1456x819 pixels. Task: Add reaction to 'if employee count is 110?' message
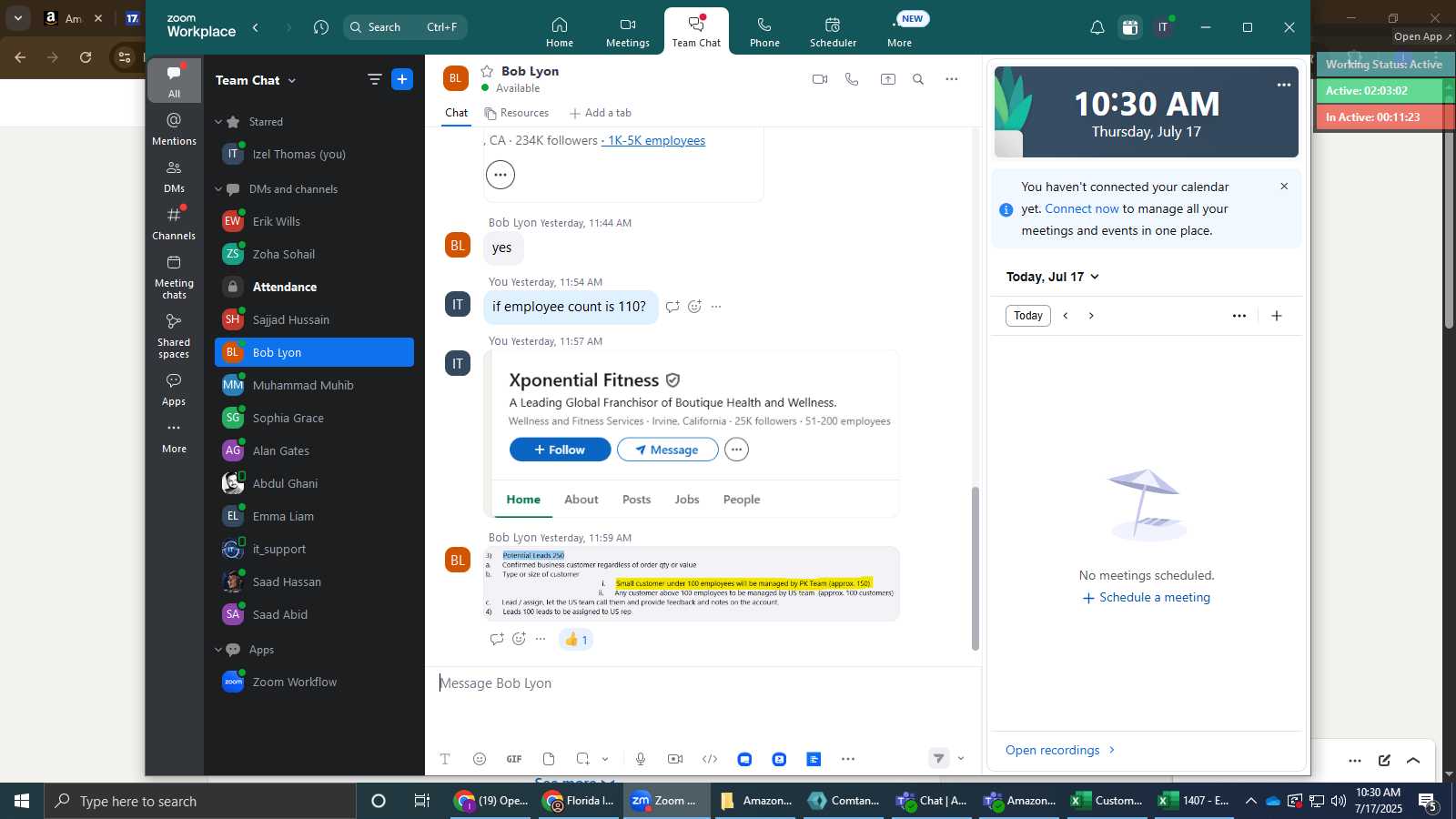coord(694,307)
